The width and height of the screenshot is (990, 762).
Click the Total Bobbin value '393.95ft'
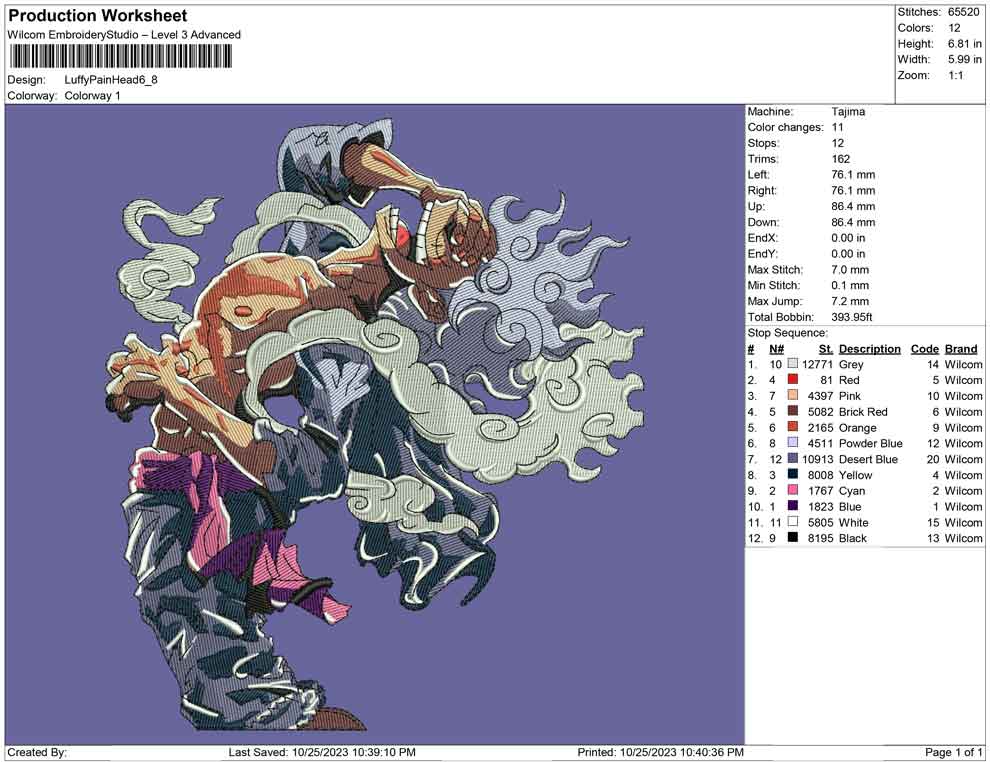coord(852,317)
